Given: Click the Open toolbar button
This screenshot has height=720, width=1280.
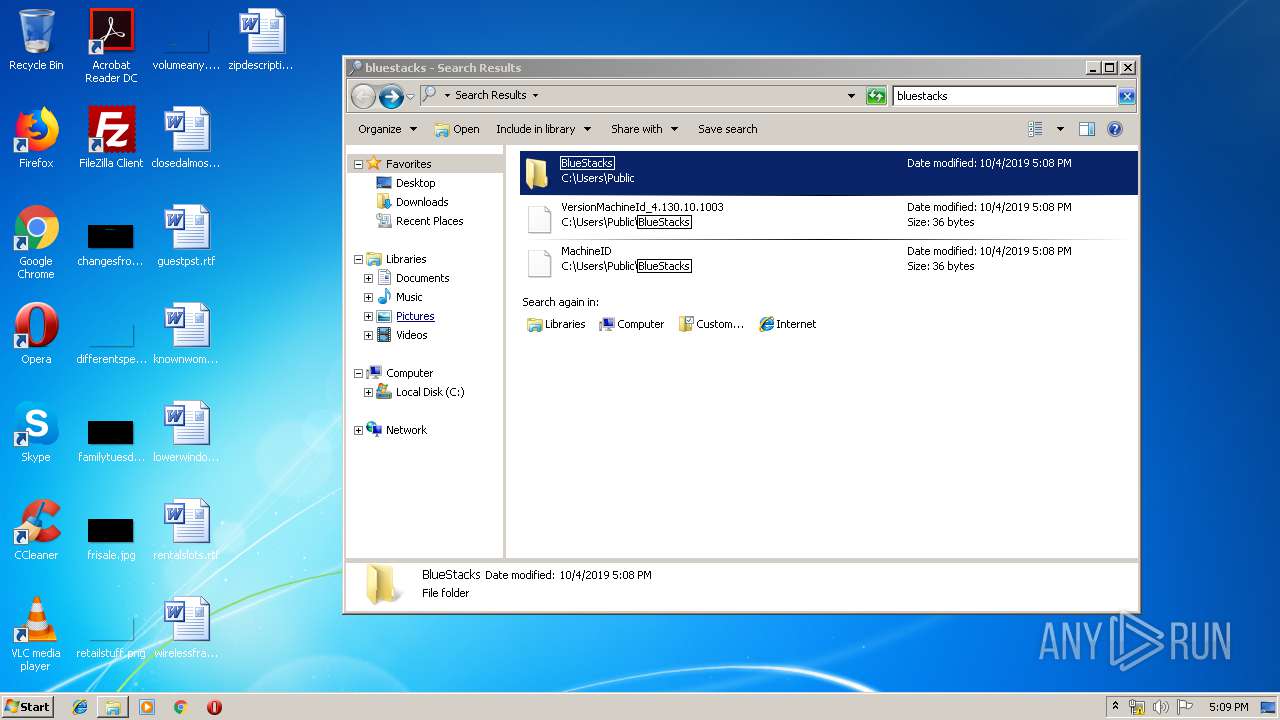Looking at the screenshot, I should (457, 129).
